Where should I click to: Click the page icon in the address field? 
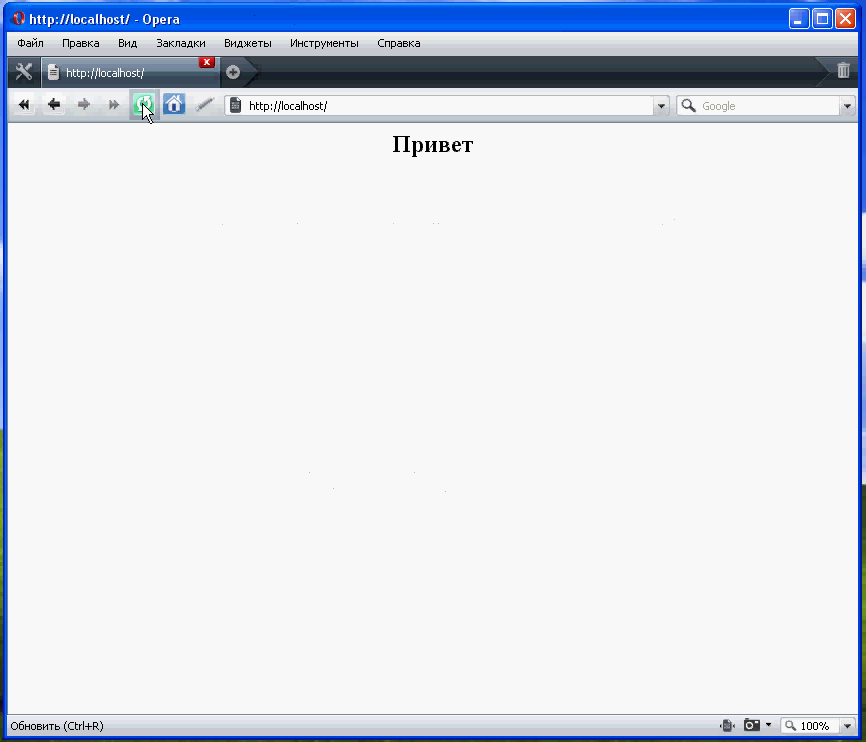tap(235, 105)
